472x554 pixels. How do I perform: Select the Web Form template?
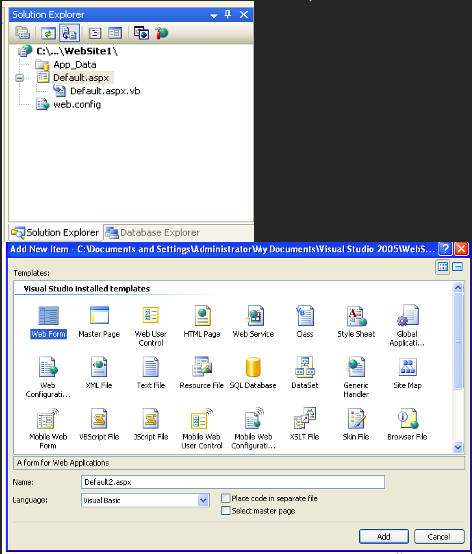pos(48,322)
